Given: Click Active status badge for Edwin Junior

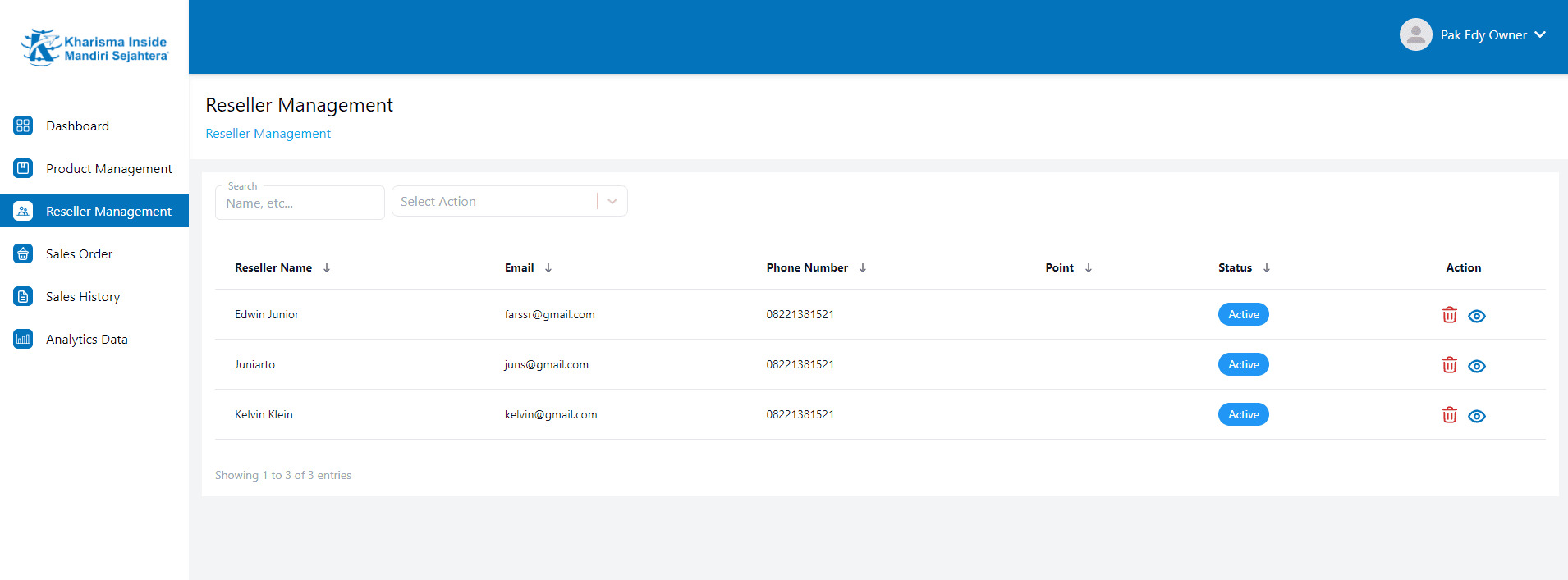Looking at the screenshot, I should point(1243,314).
